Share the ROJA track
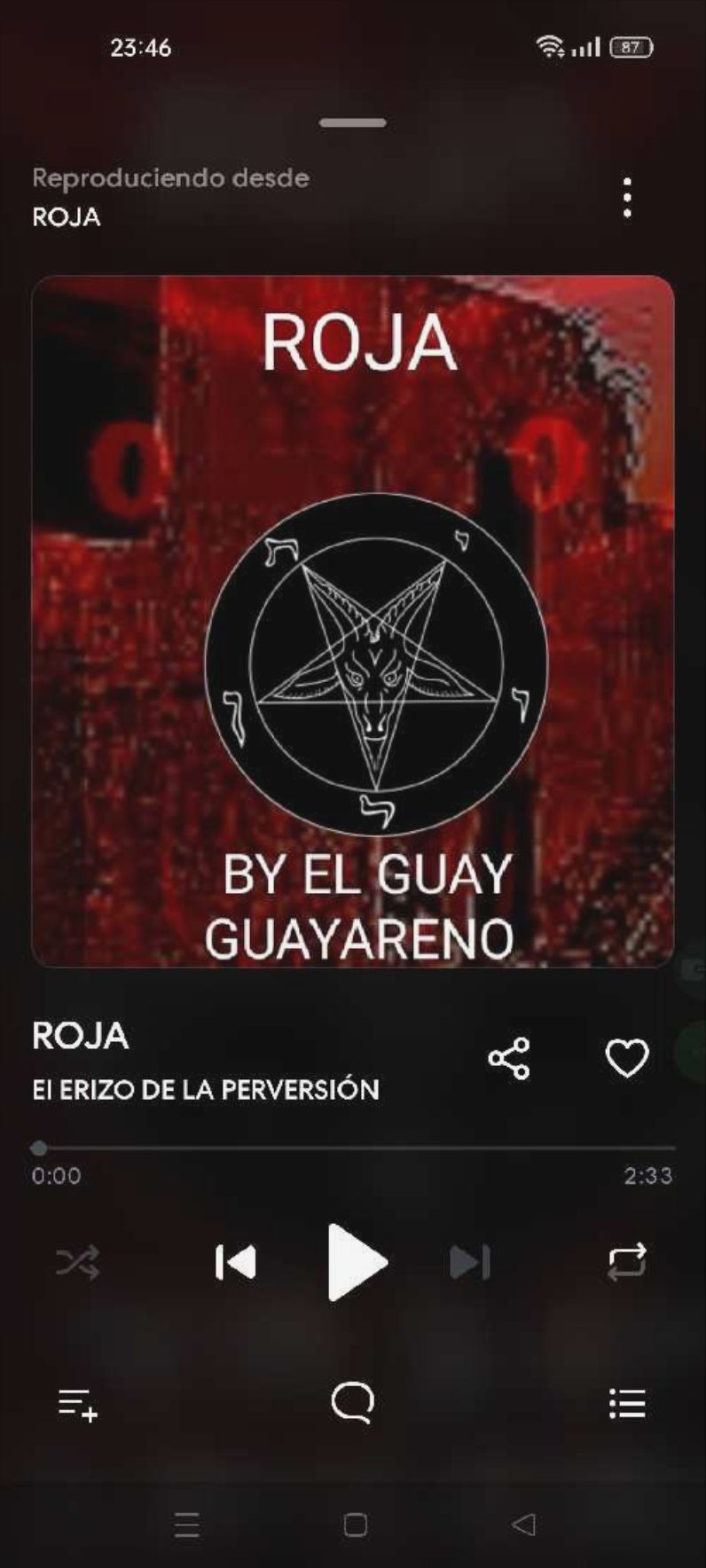This screenshot has width=706, height=1568. coord(509,1058)
